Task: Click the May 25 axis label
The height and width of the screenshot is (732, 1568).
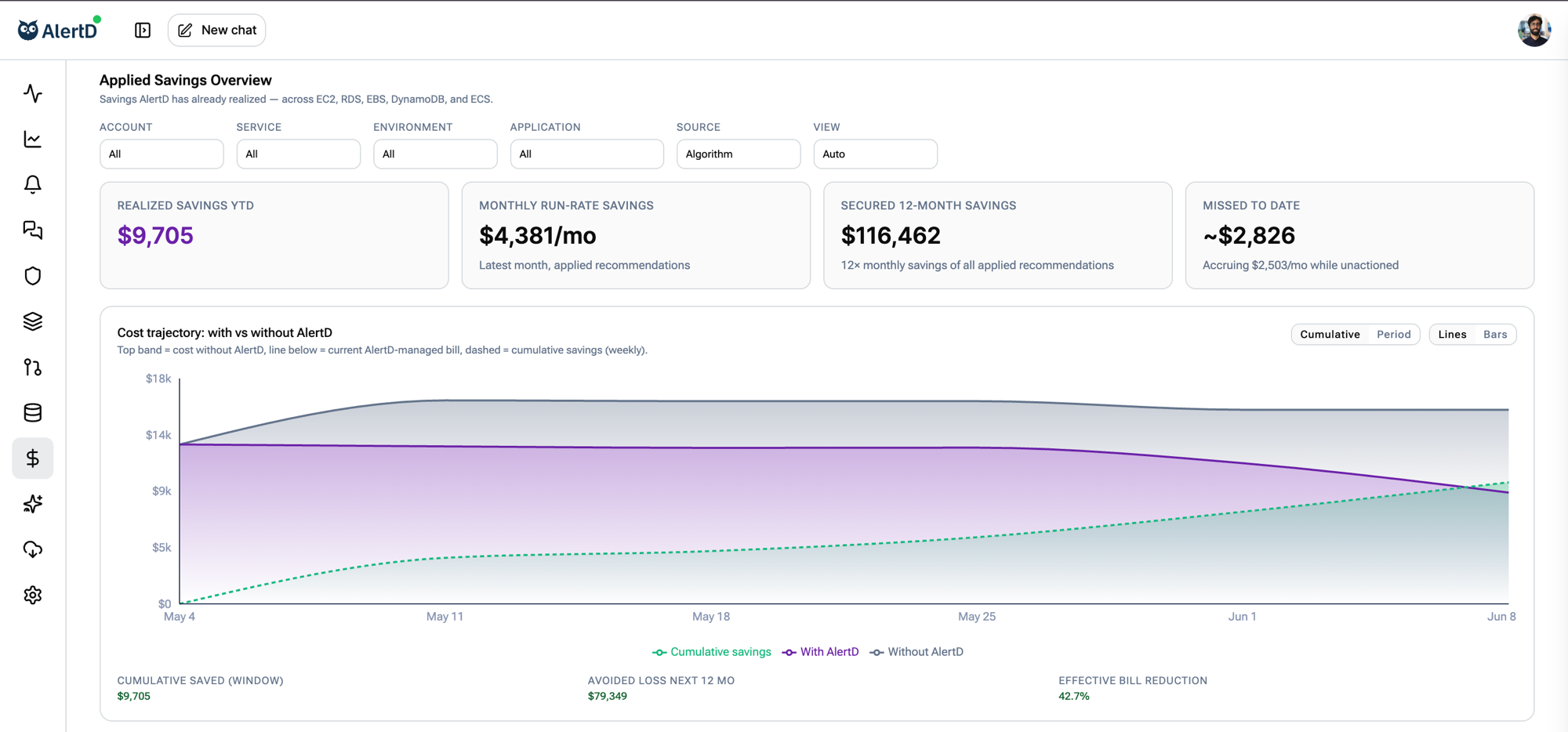Action: pyautogui.click(x=977, y=617)
